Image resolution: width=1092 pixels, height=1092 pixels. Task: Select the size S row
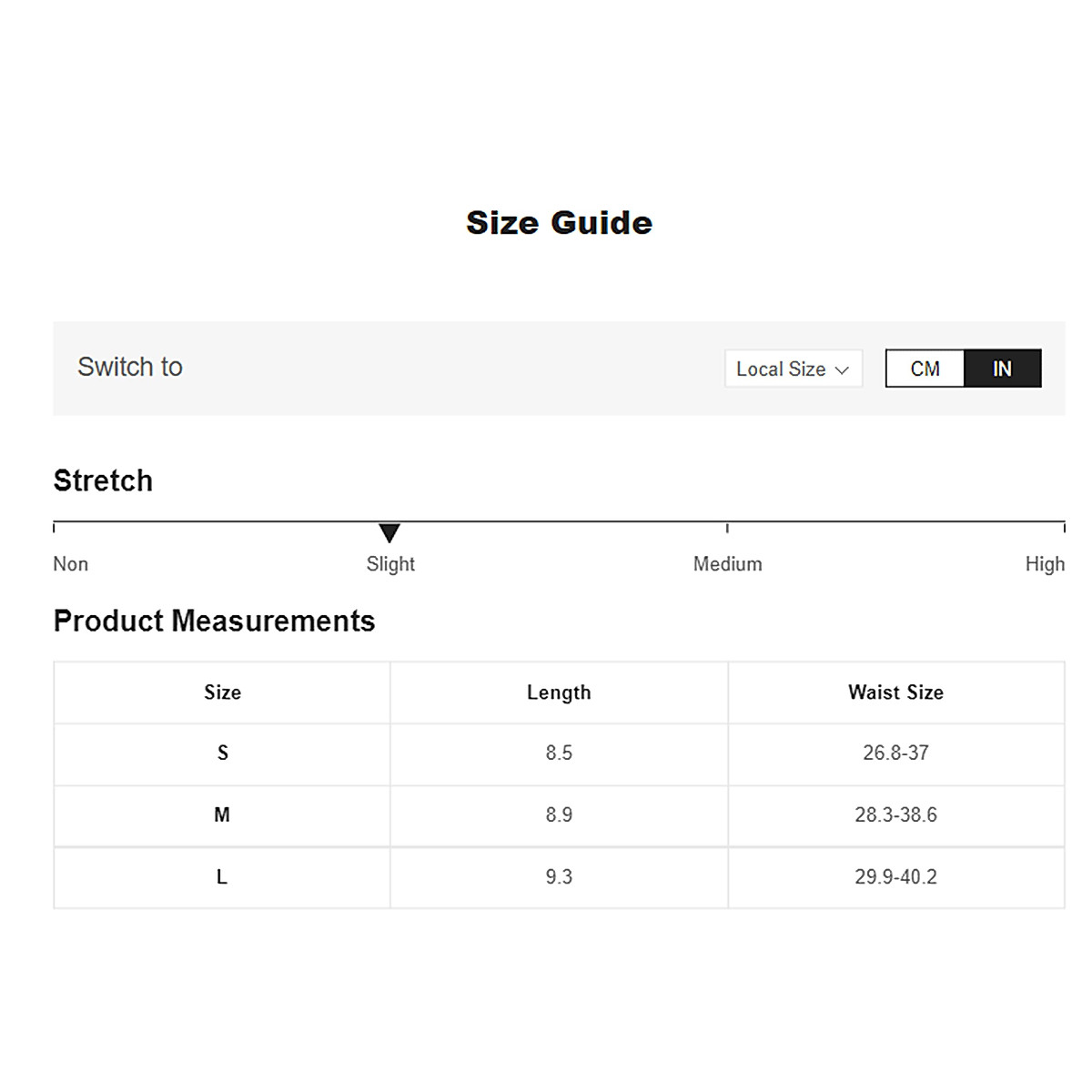point(222,753)
